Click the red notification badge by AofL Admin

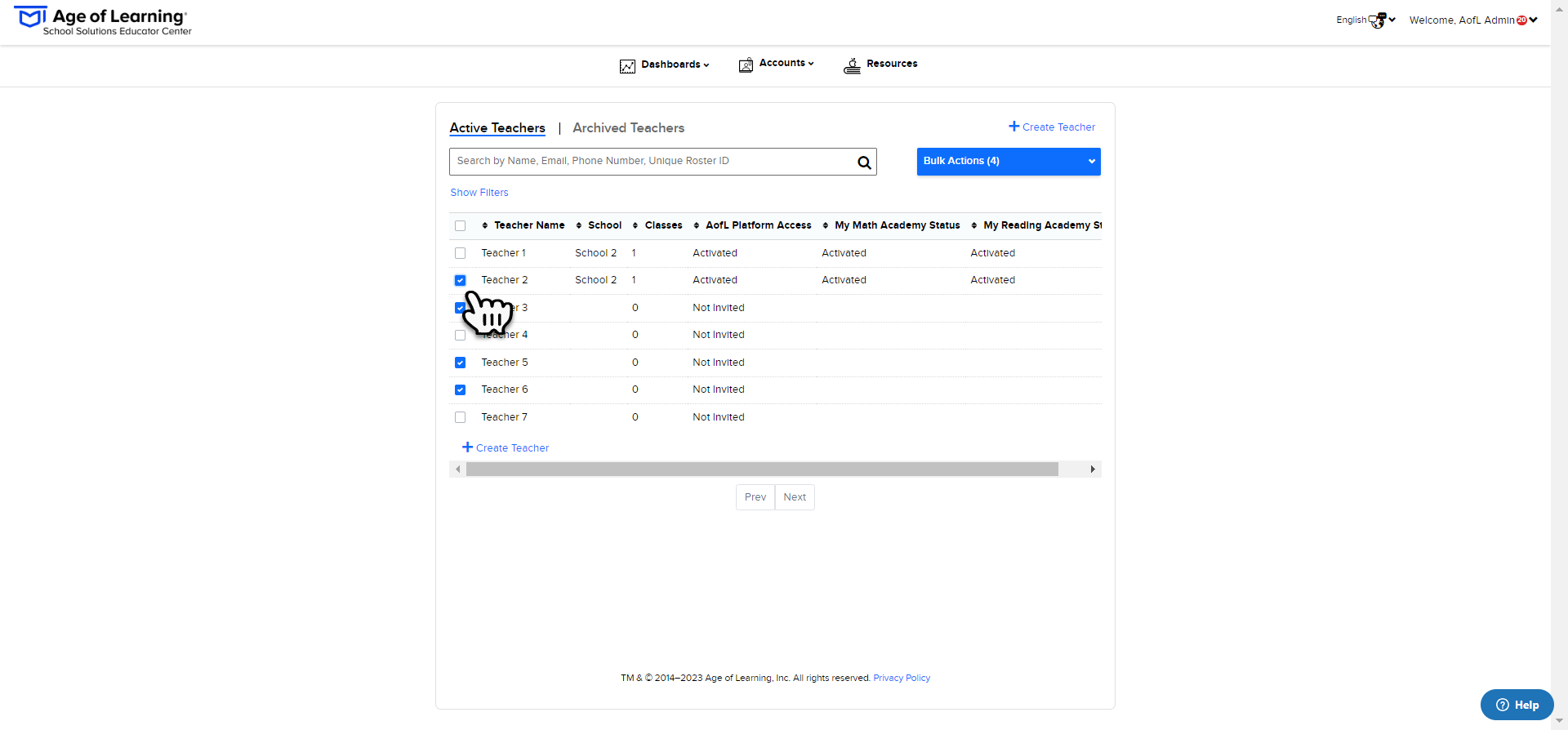pos(1521,20)
